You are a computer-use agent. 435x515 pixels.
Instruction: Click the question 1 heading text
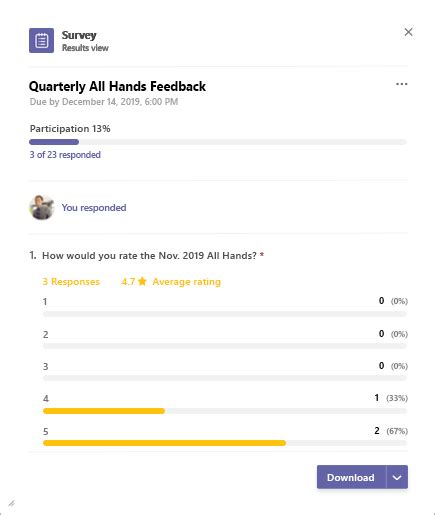(x=149, y=256)
